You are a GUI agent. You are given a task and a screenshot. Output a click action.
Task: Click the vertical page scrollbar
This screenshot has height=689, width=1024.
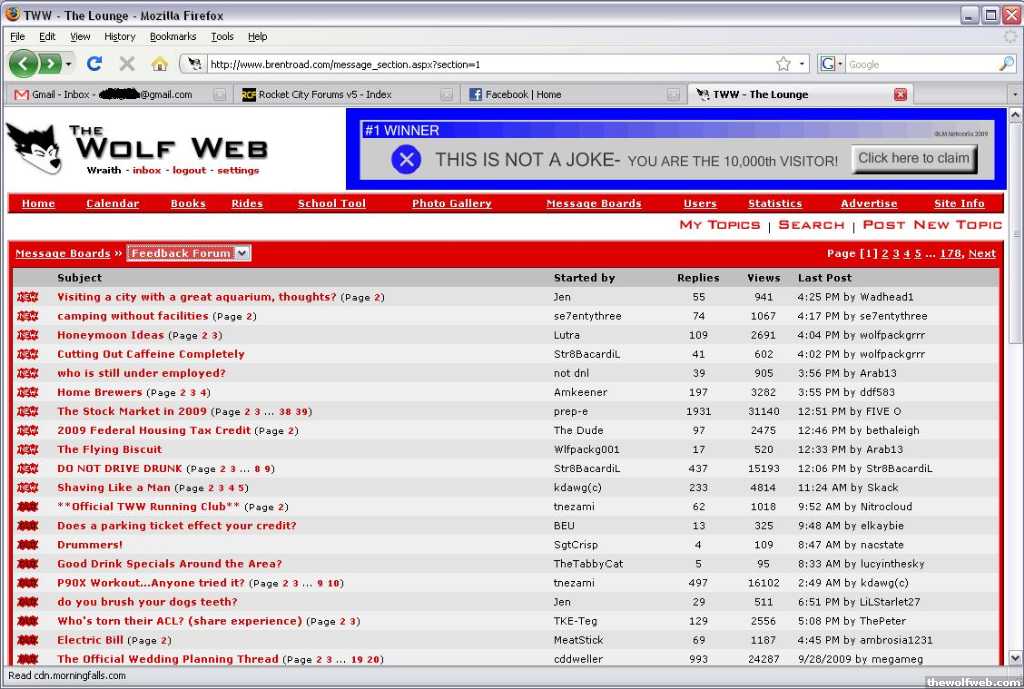click(1015, 400)
